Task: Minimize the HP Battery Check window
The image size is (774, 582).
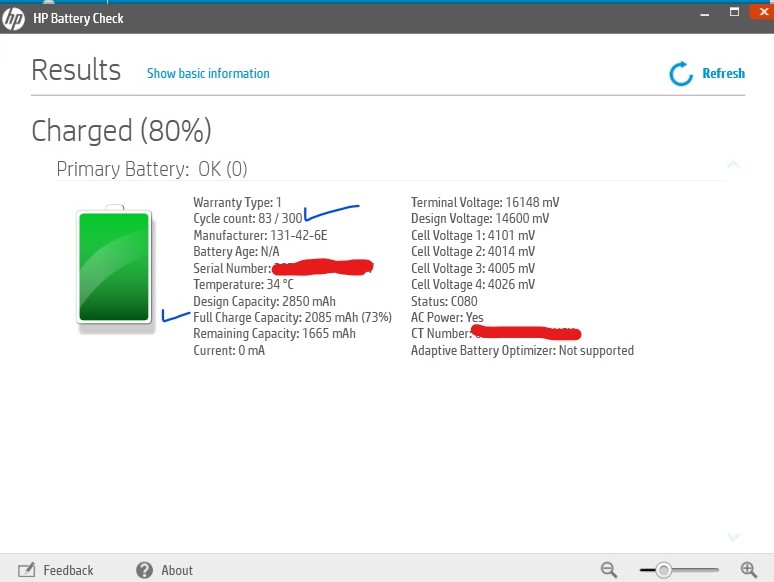Action: 704,14
